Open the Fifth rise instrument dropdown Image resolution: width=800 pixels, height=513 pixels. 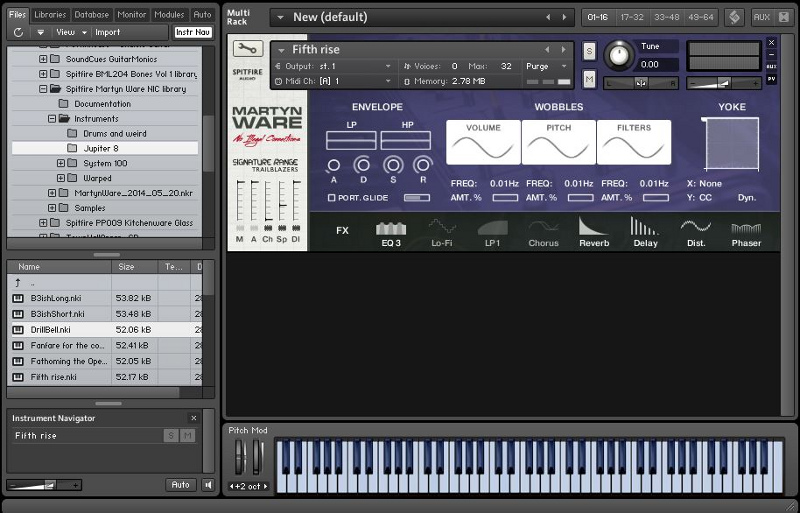click(281, 50)
